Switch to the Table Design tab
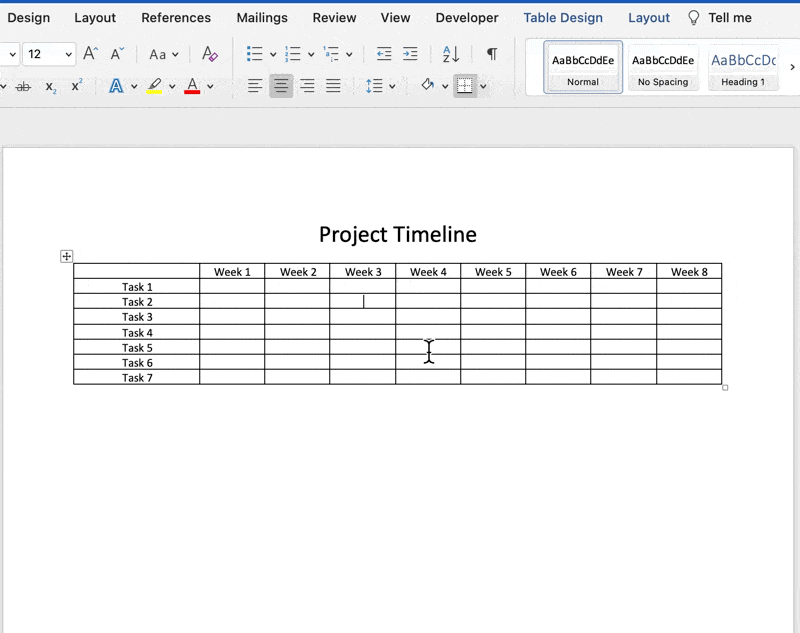 pos(563,17)
